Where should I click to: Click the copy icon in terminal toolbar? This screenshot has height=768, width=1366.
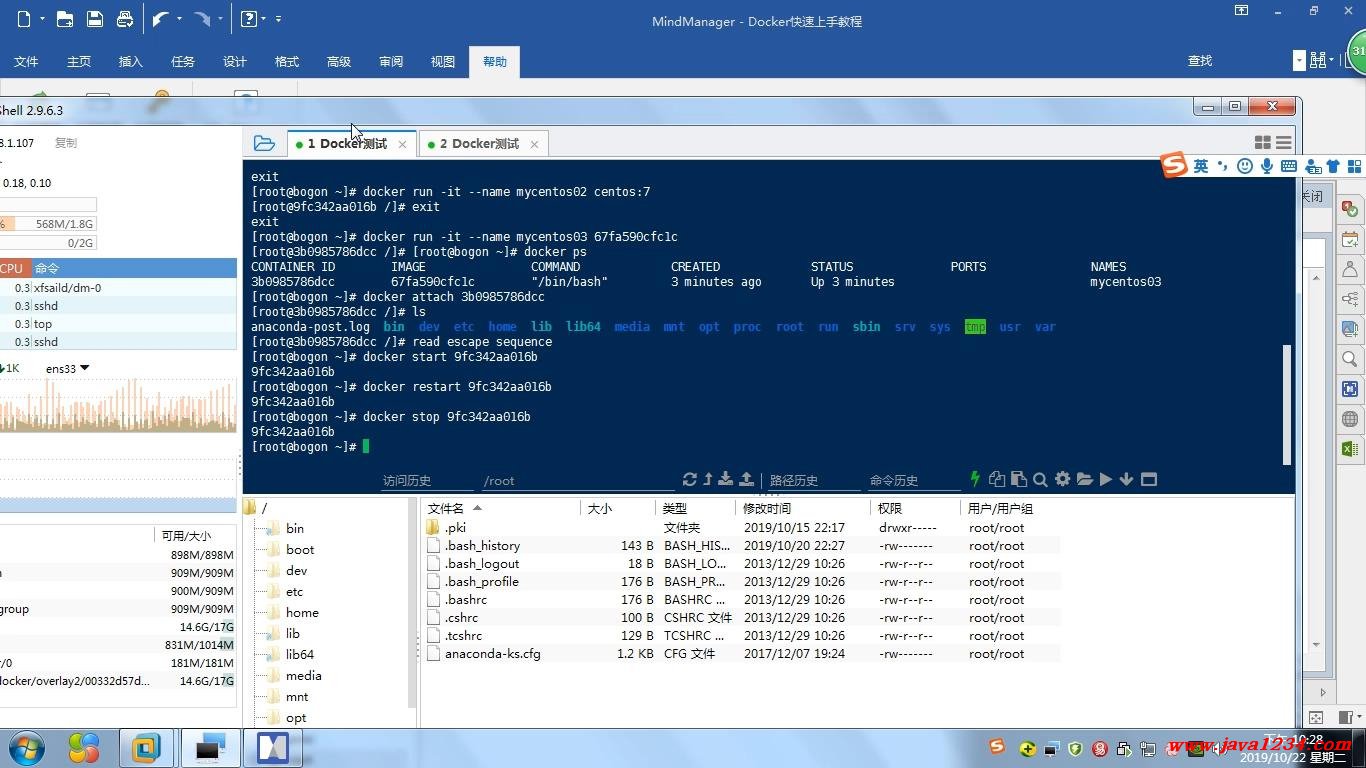click(x=997, y=479)
